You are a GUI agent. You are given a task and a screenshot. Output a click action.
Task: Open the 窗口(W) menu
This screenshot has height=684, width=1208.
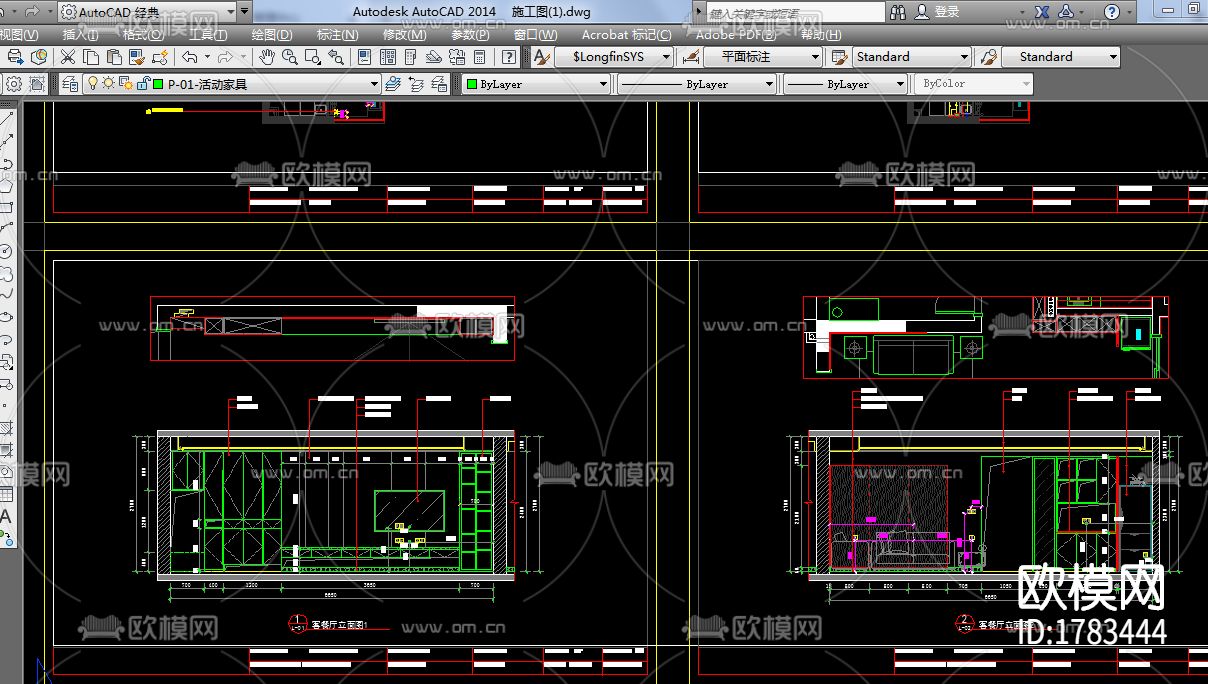coord(536,34)
